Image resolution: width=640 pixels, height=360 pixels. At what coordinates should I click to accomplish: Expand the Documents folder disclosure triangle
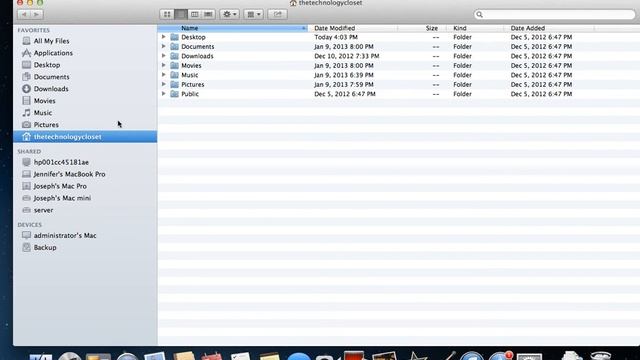click(x=164, y=46)
